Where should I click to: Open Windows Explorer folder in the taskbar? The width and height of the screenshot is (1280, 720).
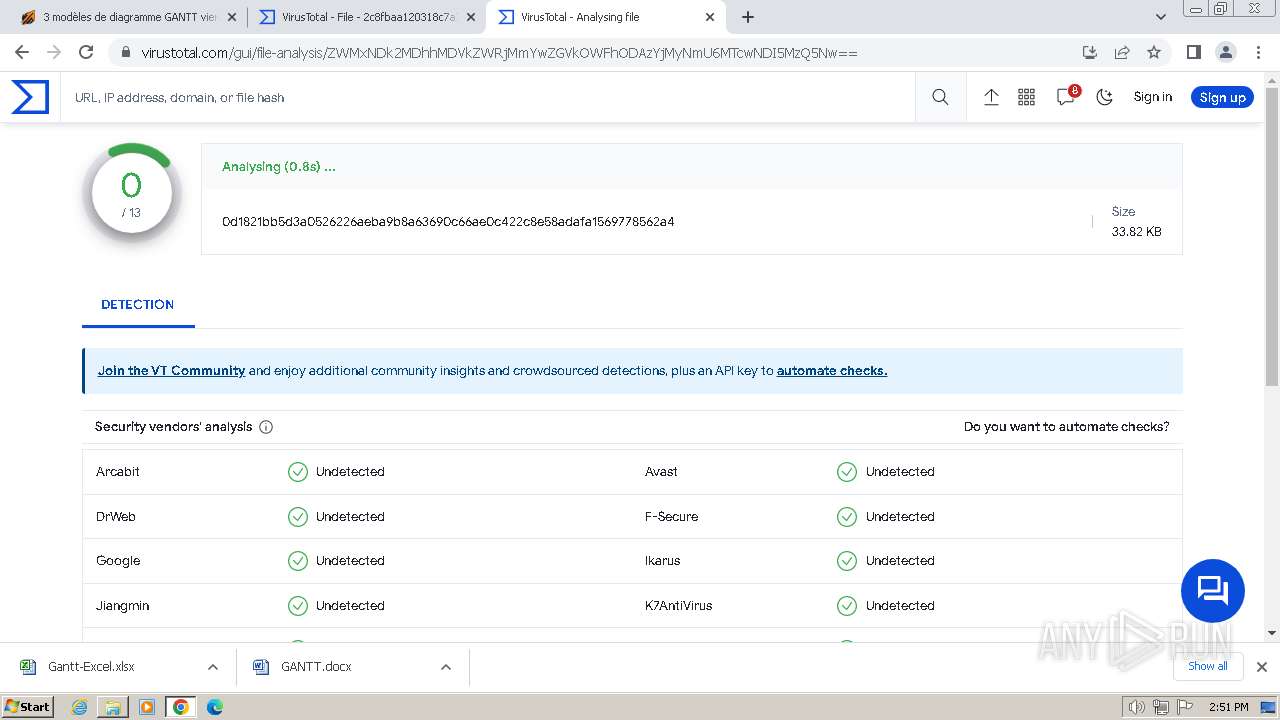113,707
